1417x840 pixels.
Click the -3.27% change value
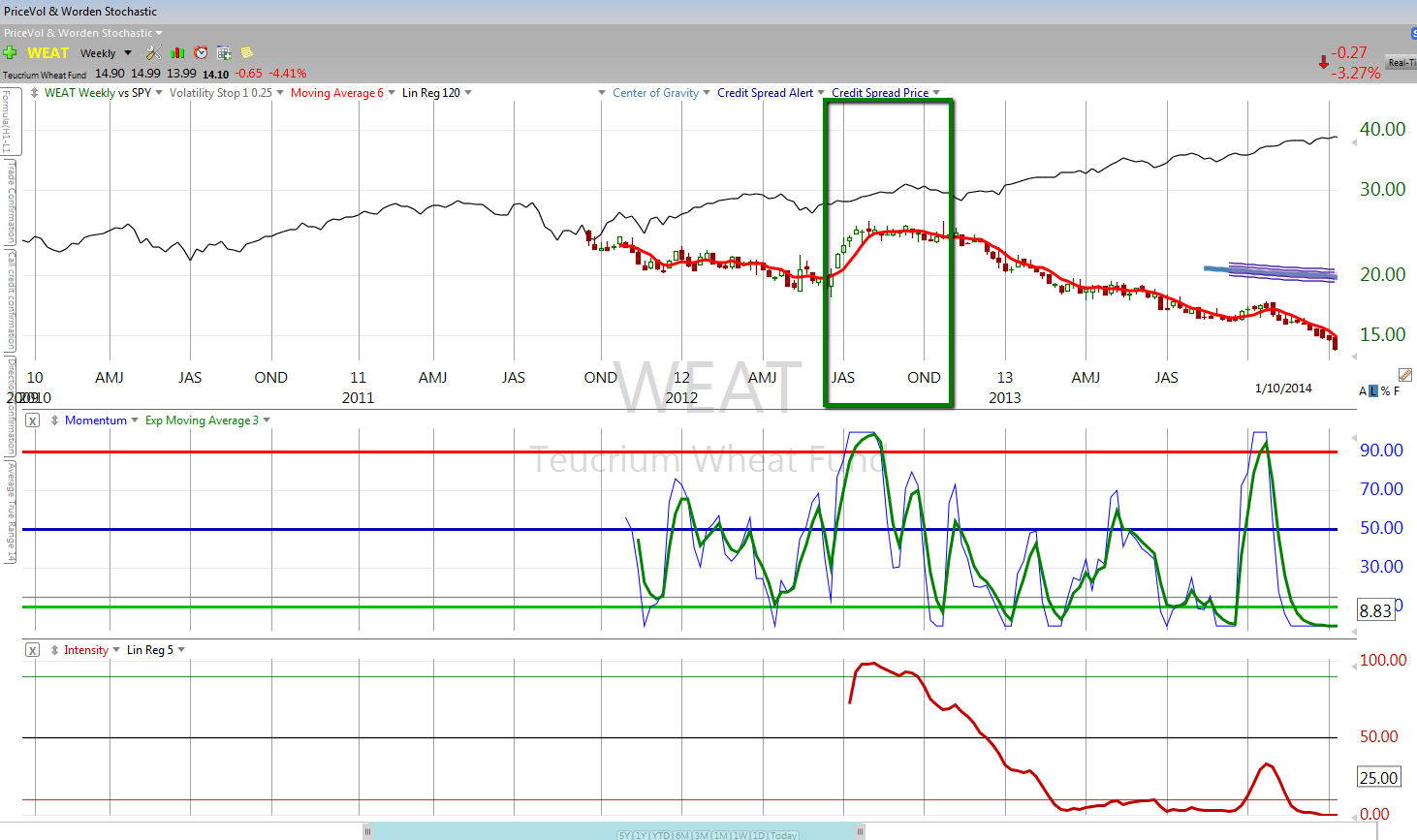click(x=1356, y=73)
